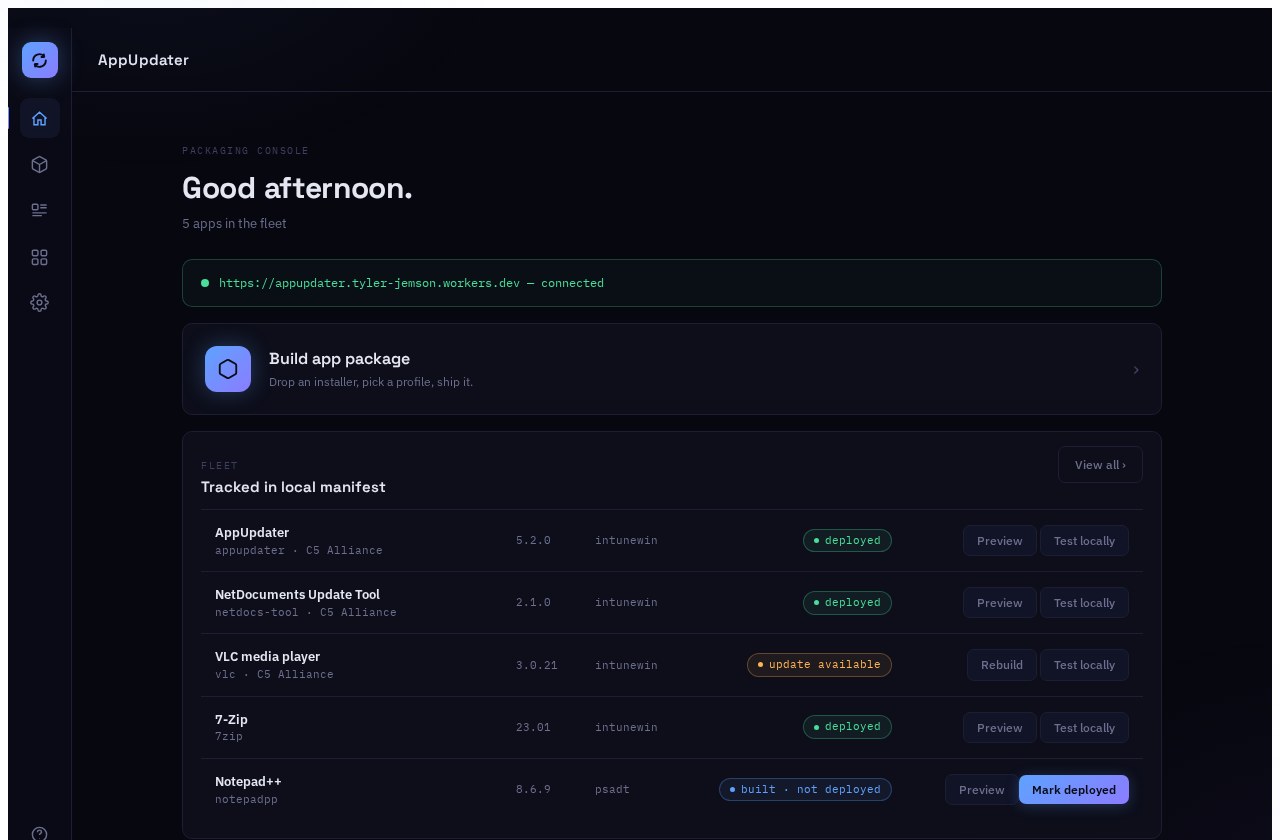Mark Notepad++ as deployed

click(1074, 790)
